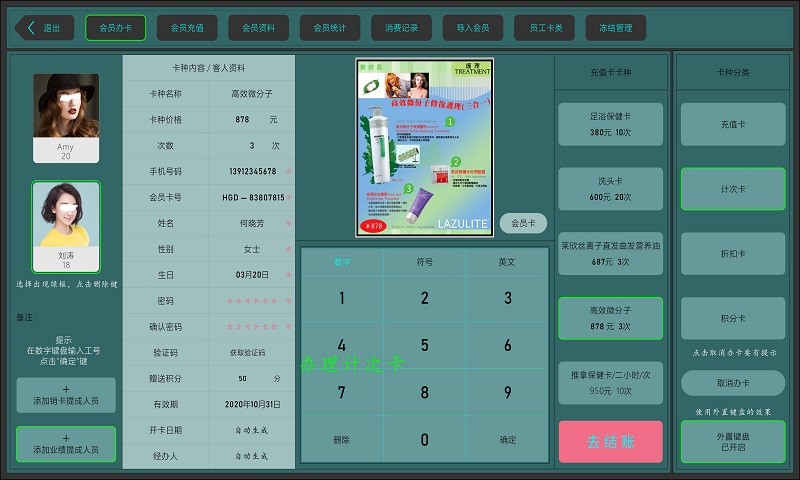Viewport: 800px width, 480px height.
Task: Switch keypad to 数字 mode
Action: tap(342, 262)
